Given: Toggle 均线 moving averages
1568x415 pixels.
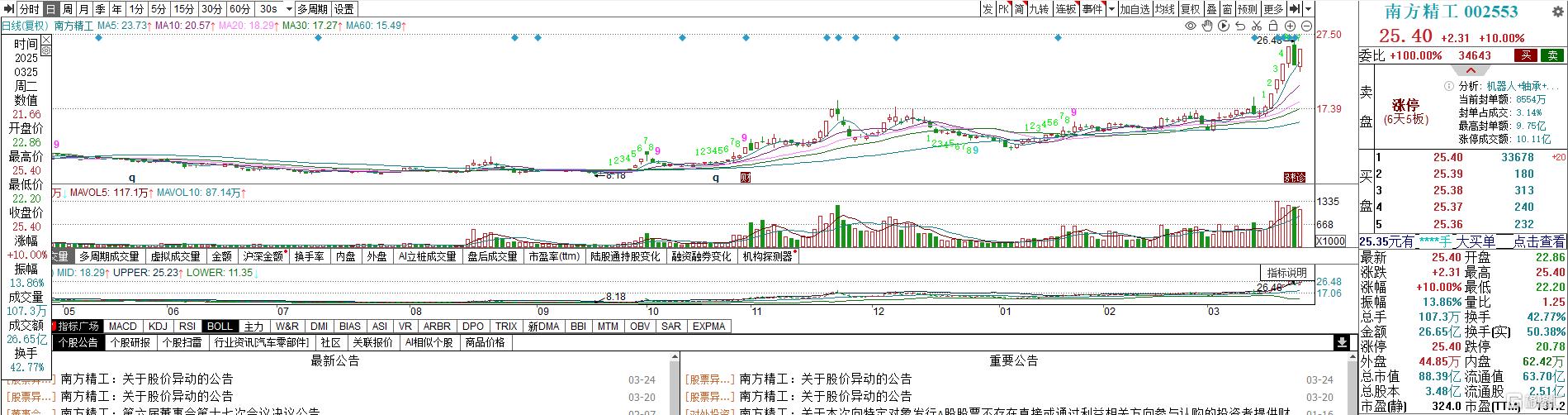Looking at the screenshot, I should pyautogui.click(x=1166, y=9).
